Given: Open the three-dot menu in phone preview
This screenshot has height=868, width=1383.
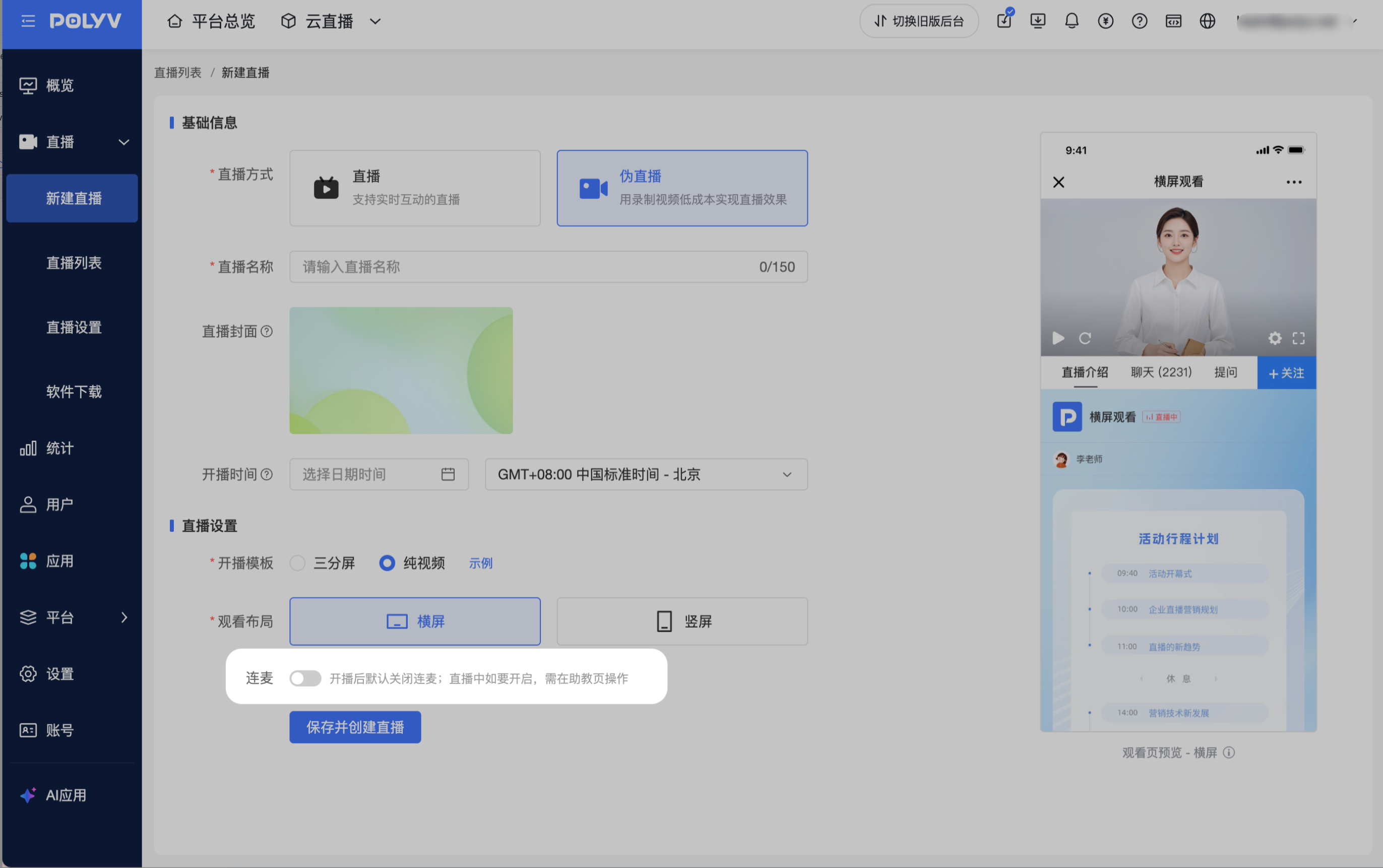Looking at the screenshot, I should click(1294, 182).
